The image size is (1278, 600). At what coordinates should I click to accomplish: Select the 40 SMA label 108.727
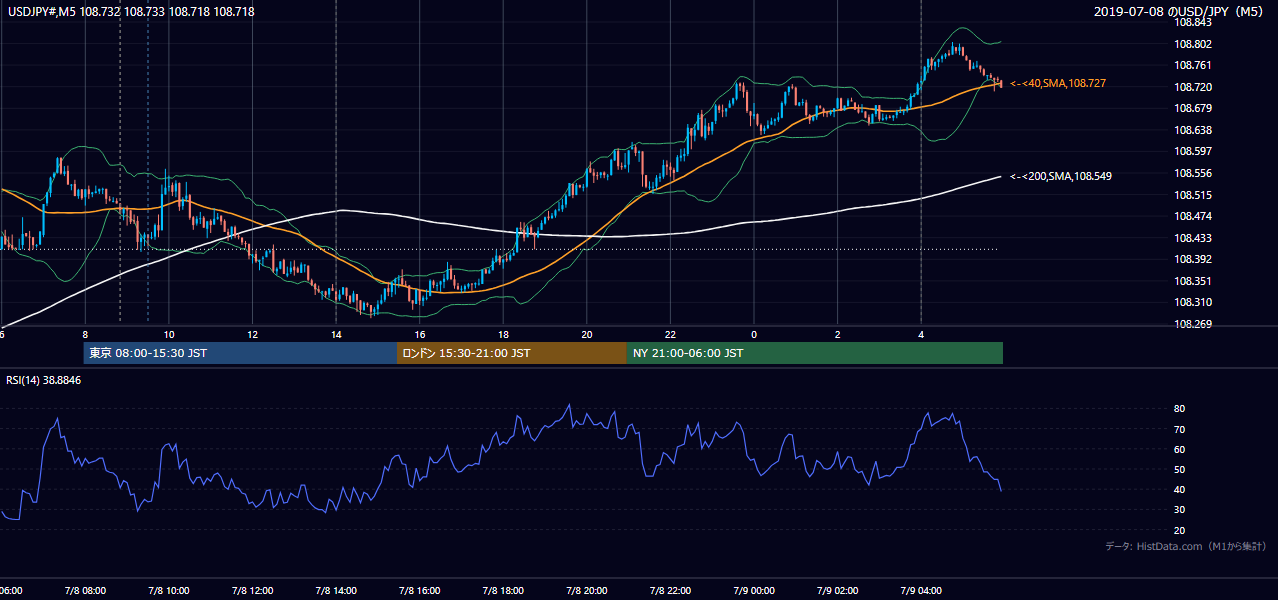(1058, 84)
